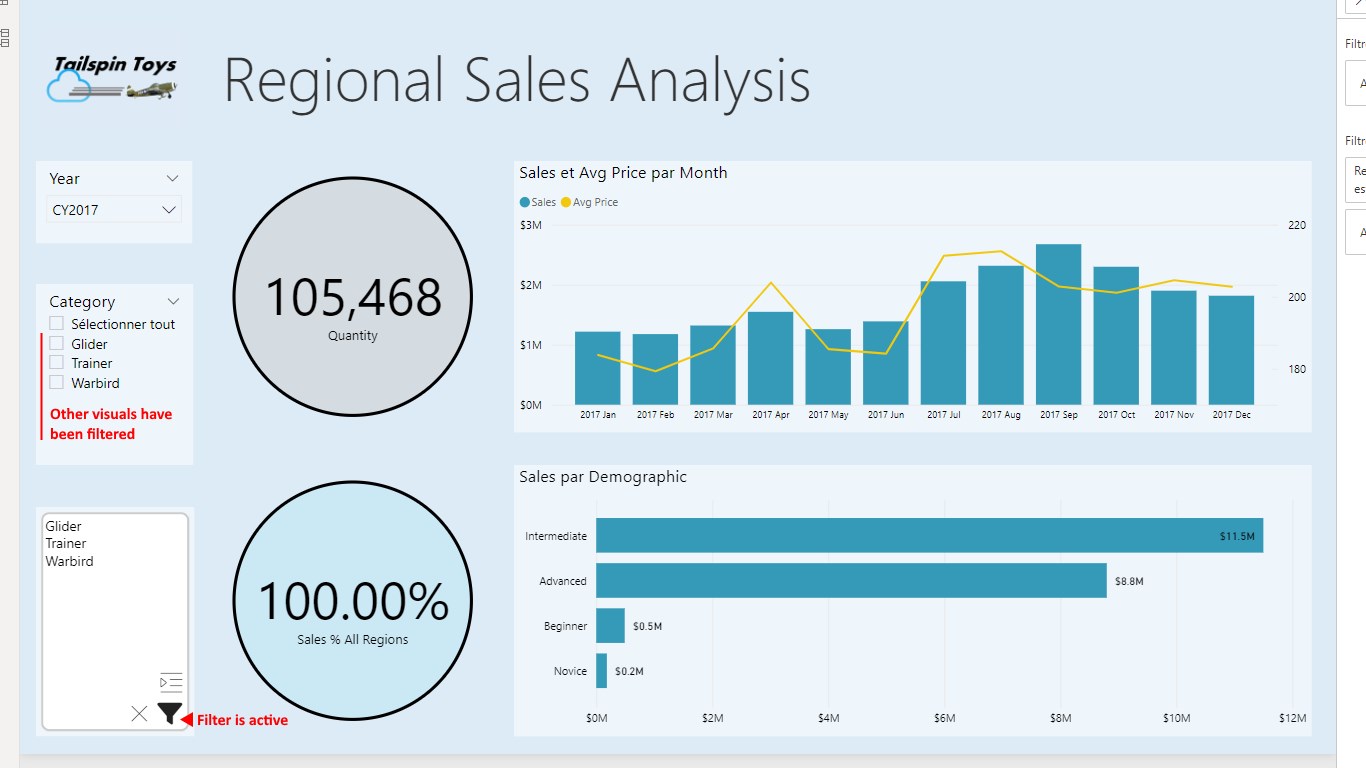Click the $0.5M data label
The width and height of the screenshot is (1366, 768).
click(x=647, y=626)
